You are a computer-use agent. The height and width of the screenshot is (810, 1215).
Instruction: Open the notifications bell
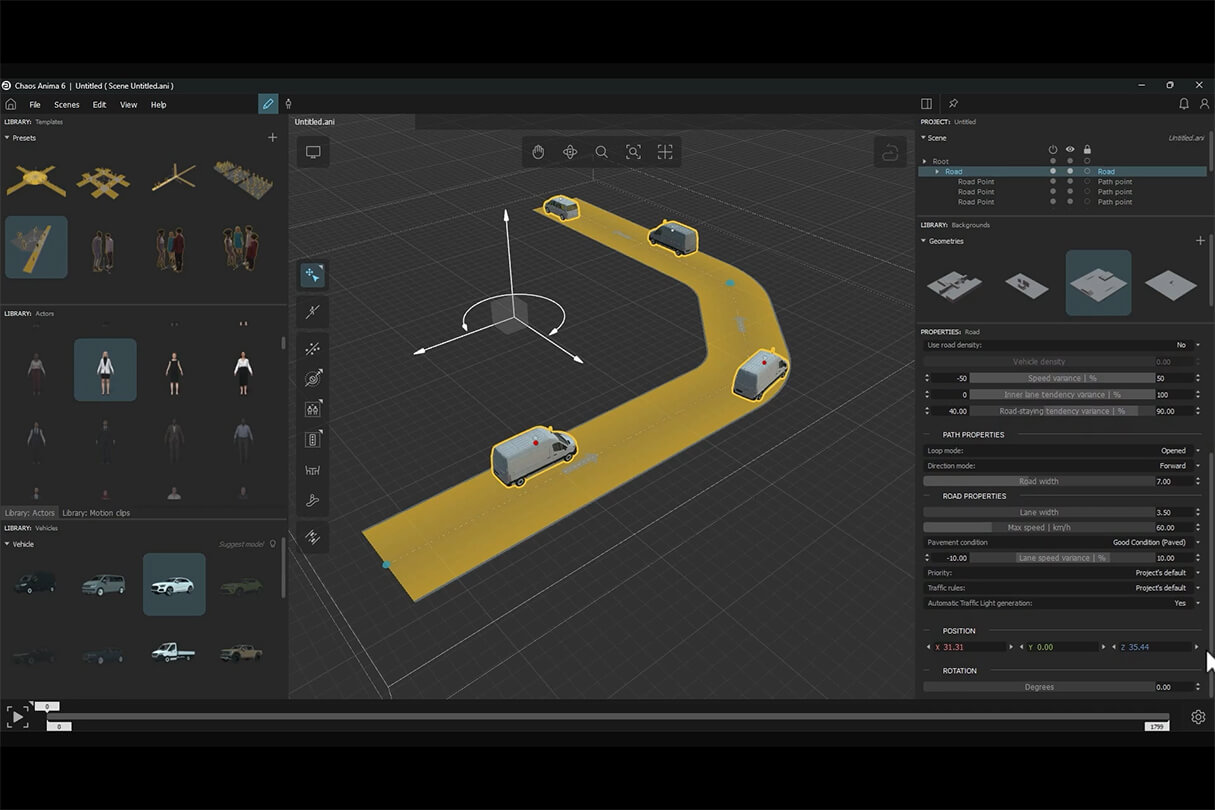pos(1184,104)
